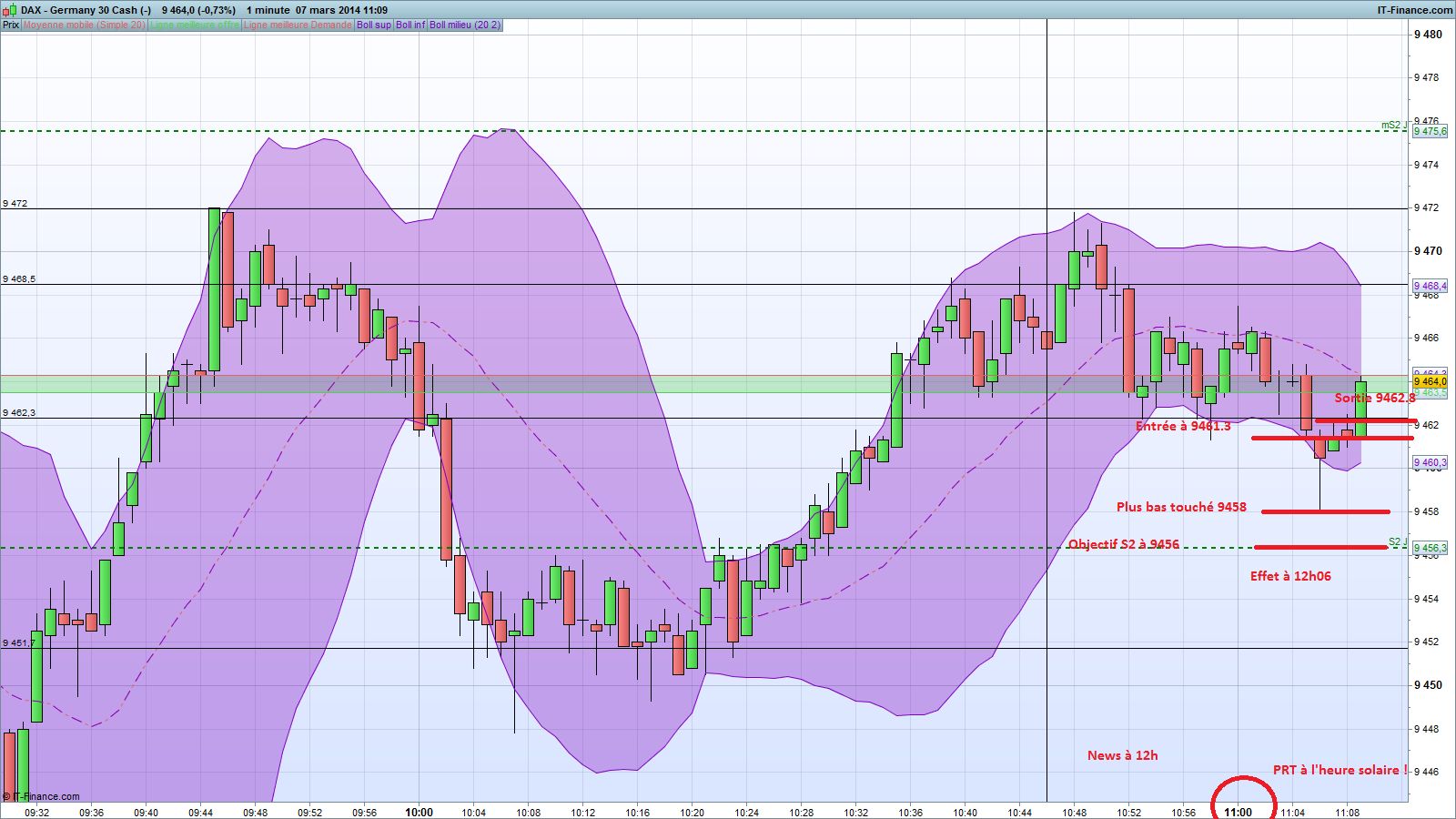The height and width of the screenshot is (819, 1456).
Task: Click the 9 470 price scale label
Action: point(1427,251)
